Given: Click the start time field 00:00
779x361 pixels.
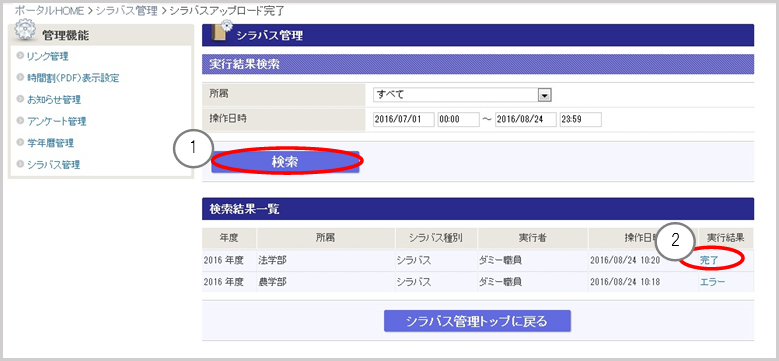Looking at the screenshot, I should pos(458,120).
